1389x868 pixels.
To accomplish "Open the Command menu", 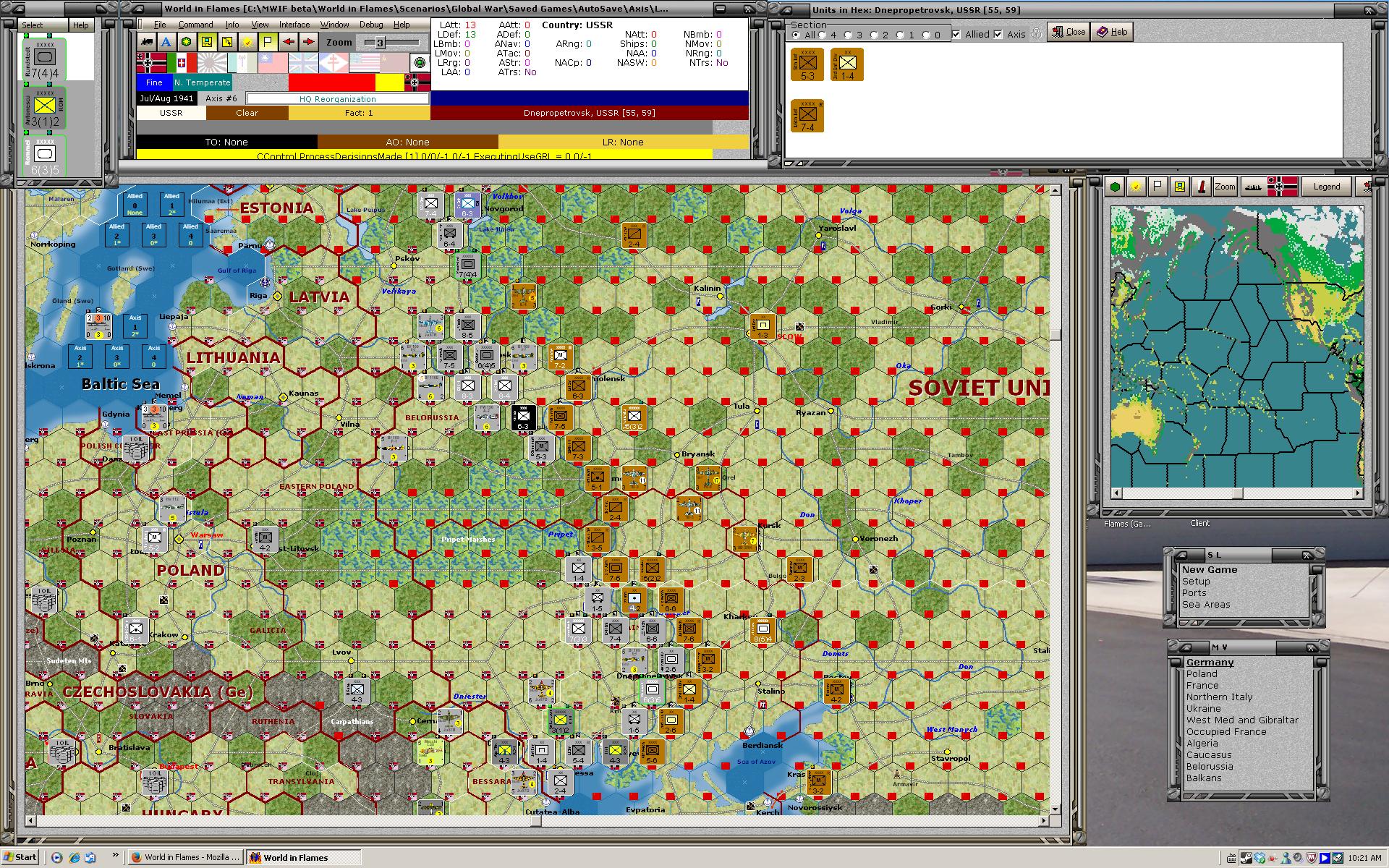I will (195, 25).
